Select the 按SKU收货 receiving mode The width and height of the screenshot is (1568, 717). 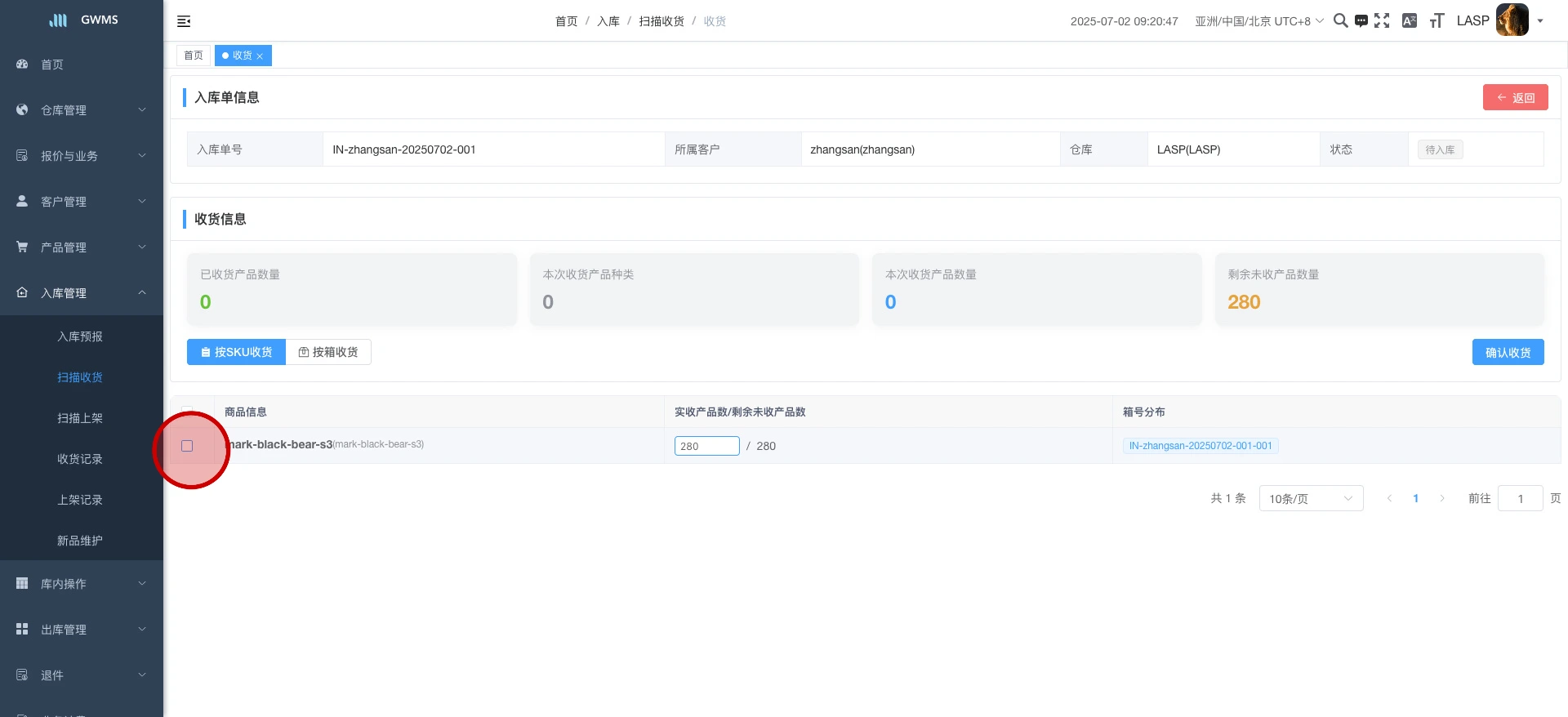[x=236, y=352]
